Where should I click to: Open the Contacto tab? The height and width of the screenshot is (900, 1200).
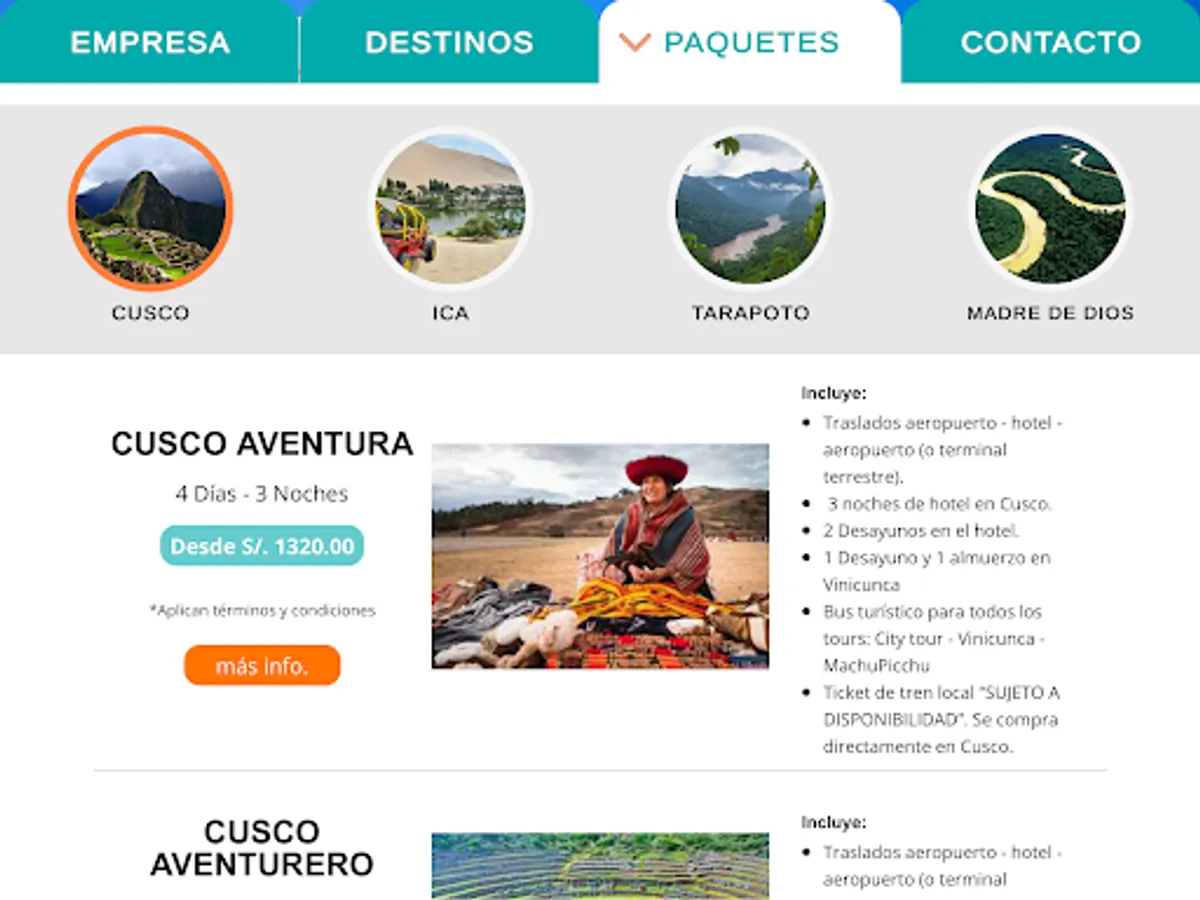1050,42
